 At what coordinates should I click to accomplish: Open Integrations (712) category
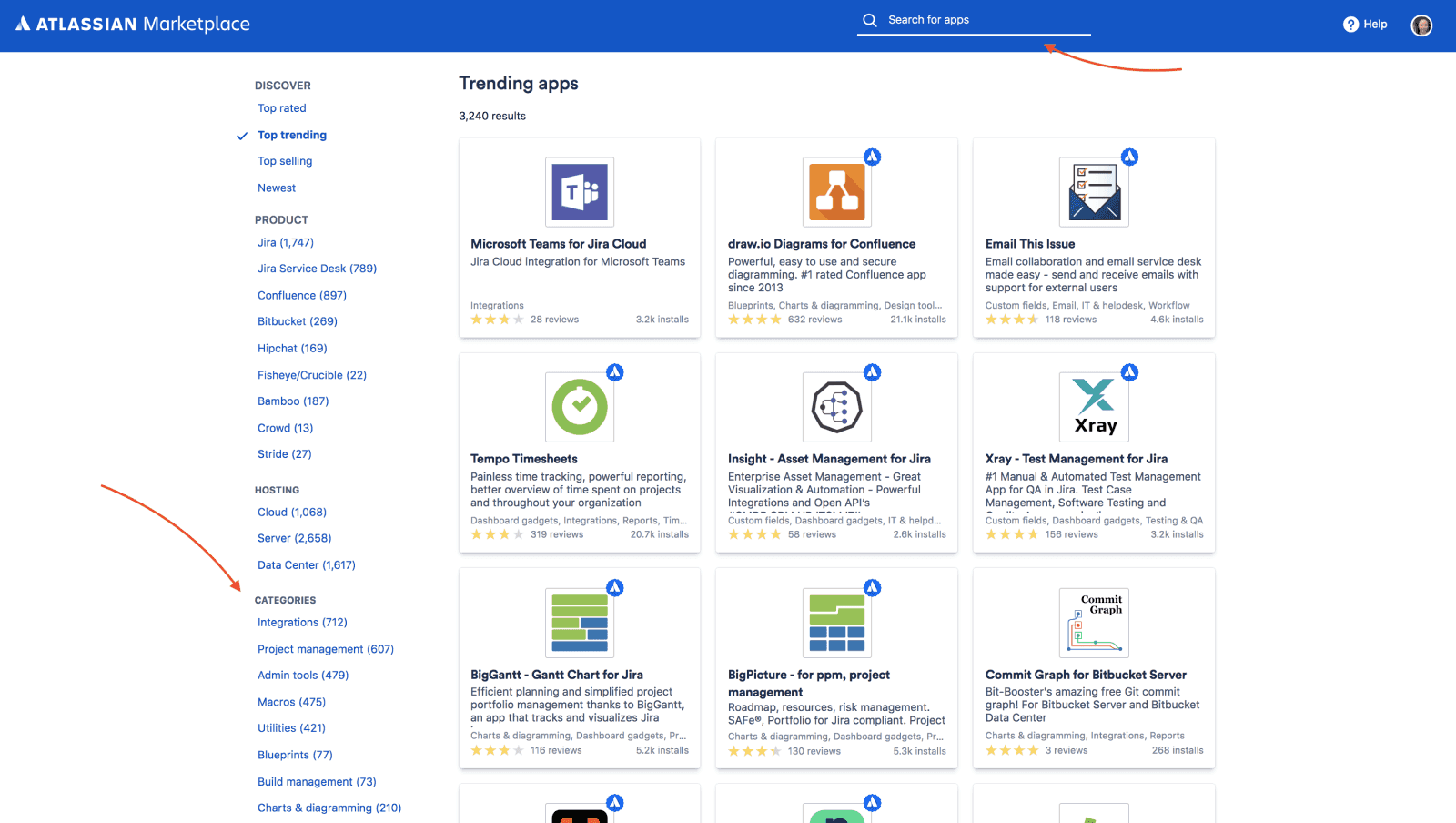[302, 623]
